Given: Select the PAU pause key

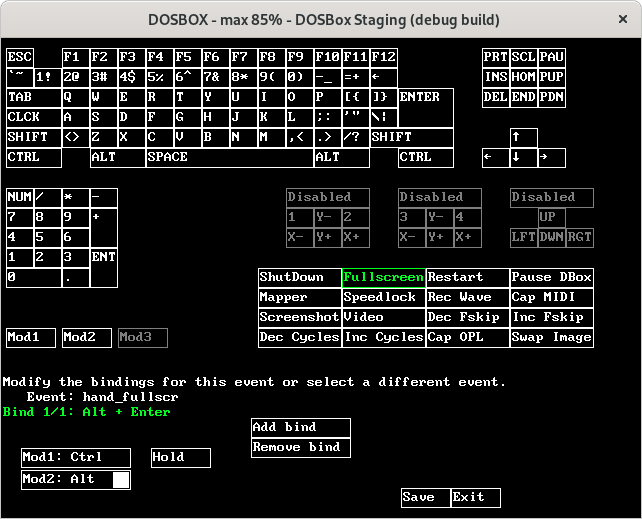Looking at the screenshot, I should point(552,57).
